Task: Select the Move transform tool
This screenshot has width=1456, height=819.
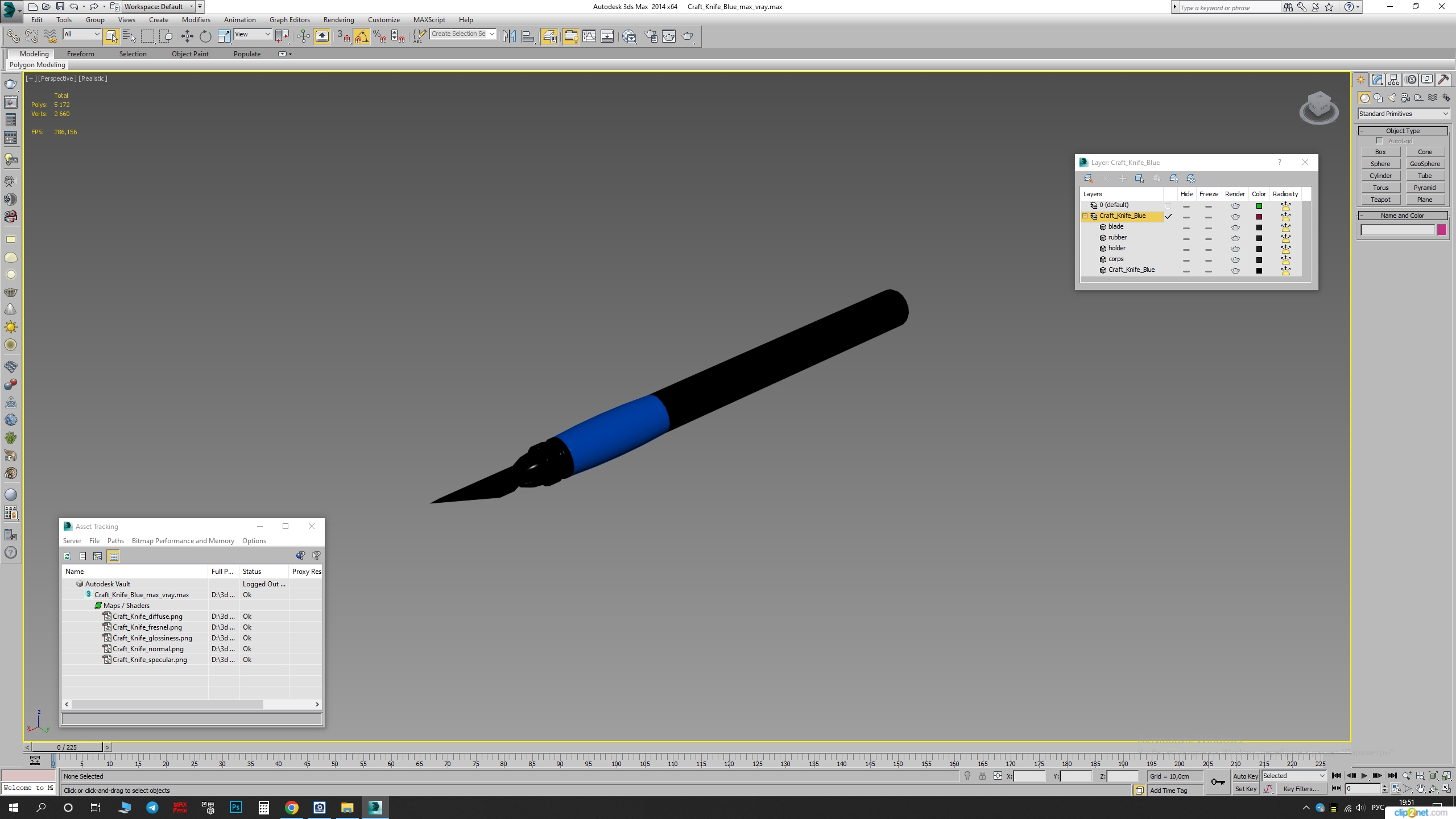Action: [x=187, y=36]
